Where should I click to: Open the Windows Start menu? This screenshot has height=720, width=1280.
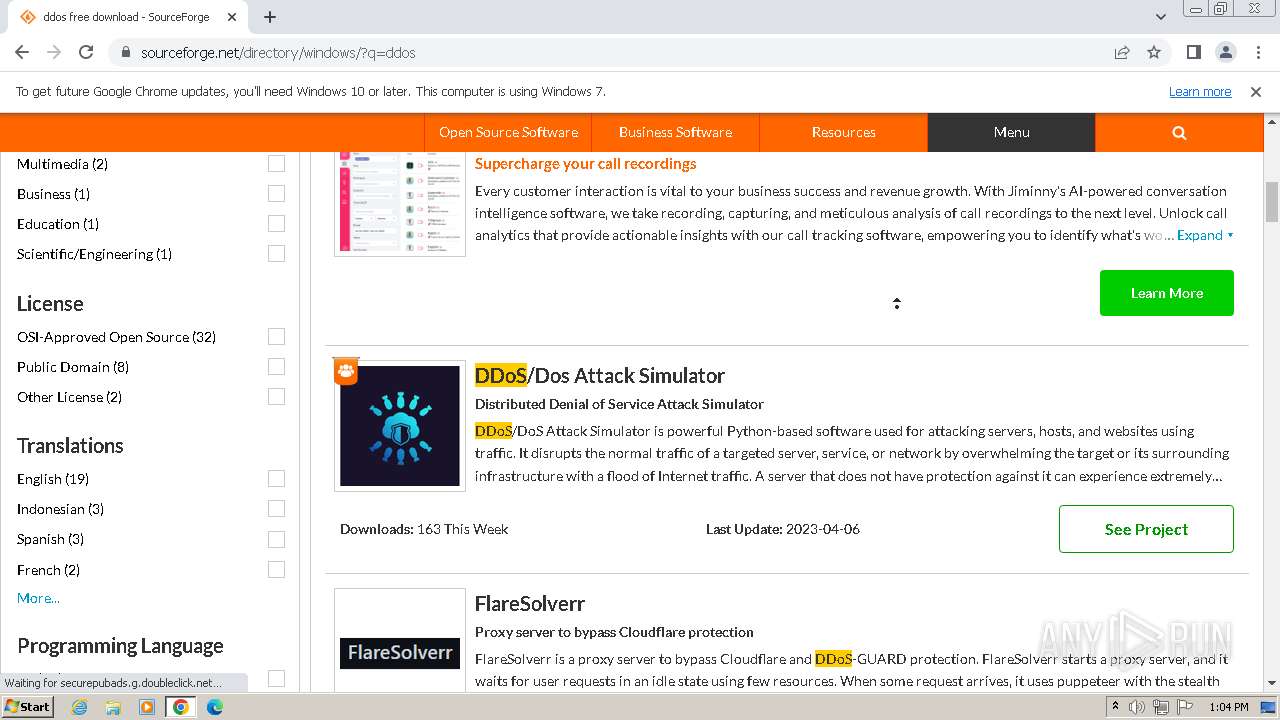pos(27,707)
